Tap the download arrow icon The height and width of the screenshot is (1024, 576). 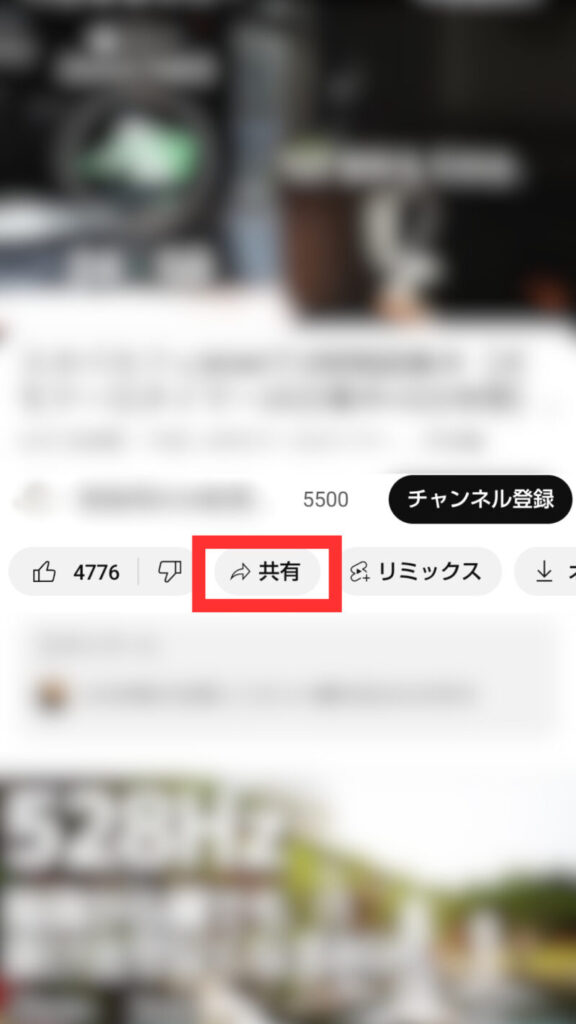(543, 572)
